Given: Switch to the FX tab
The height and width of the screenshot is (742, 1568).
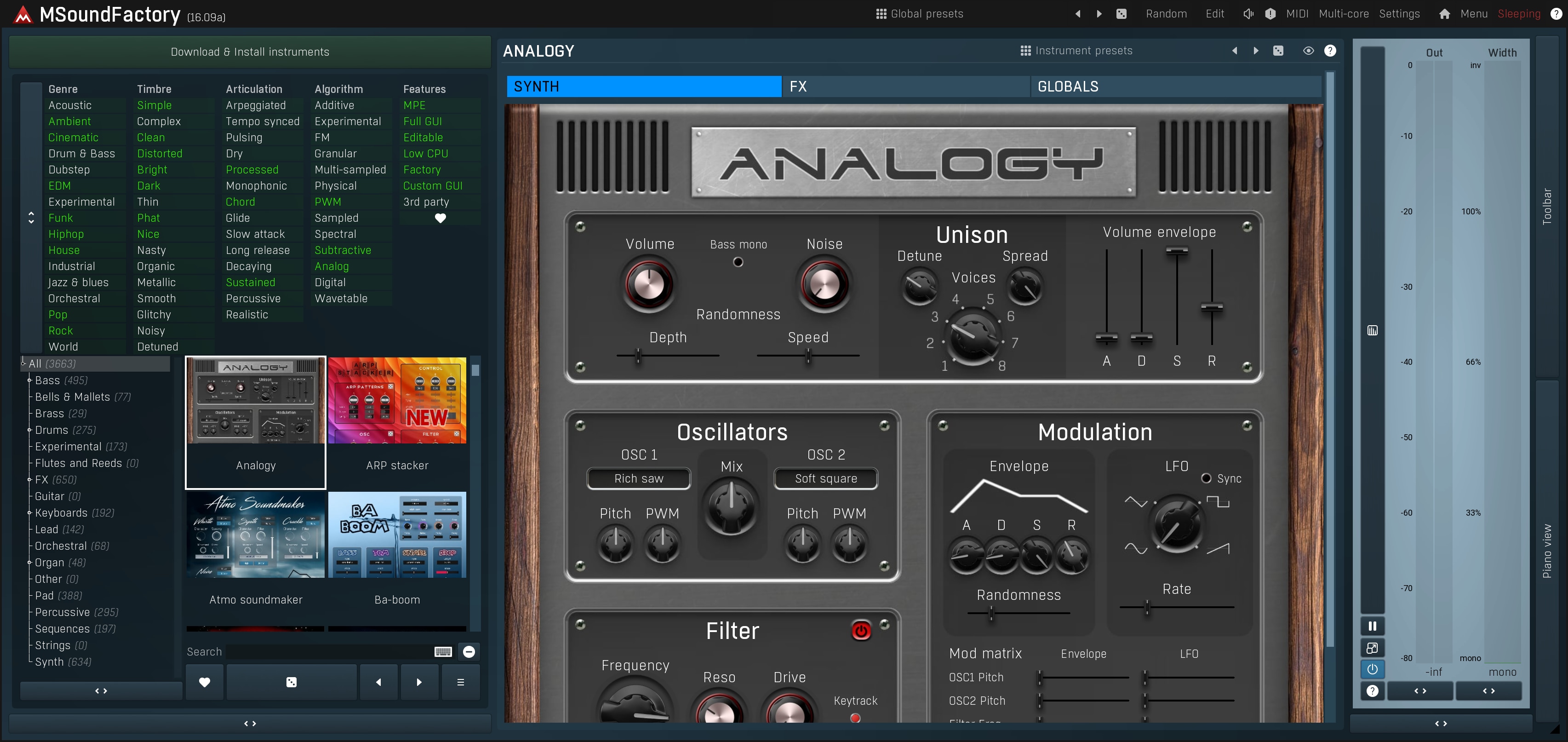Looking at the screenshot, I should point(906,86).
